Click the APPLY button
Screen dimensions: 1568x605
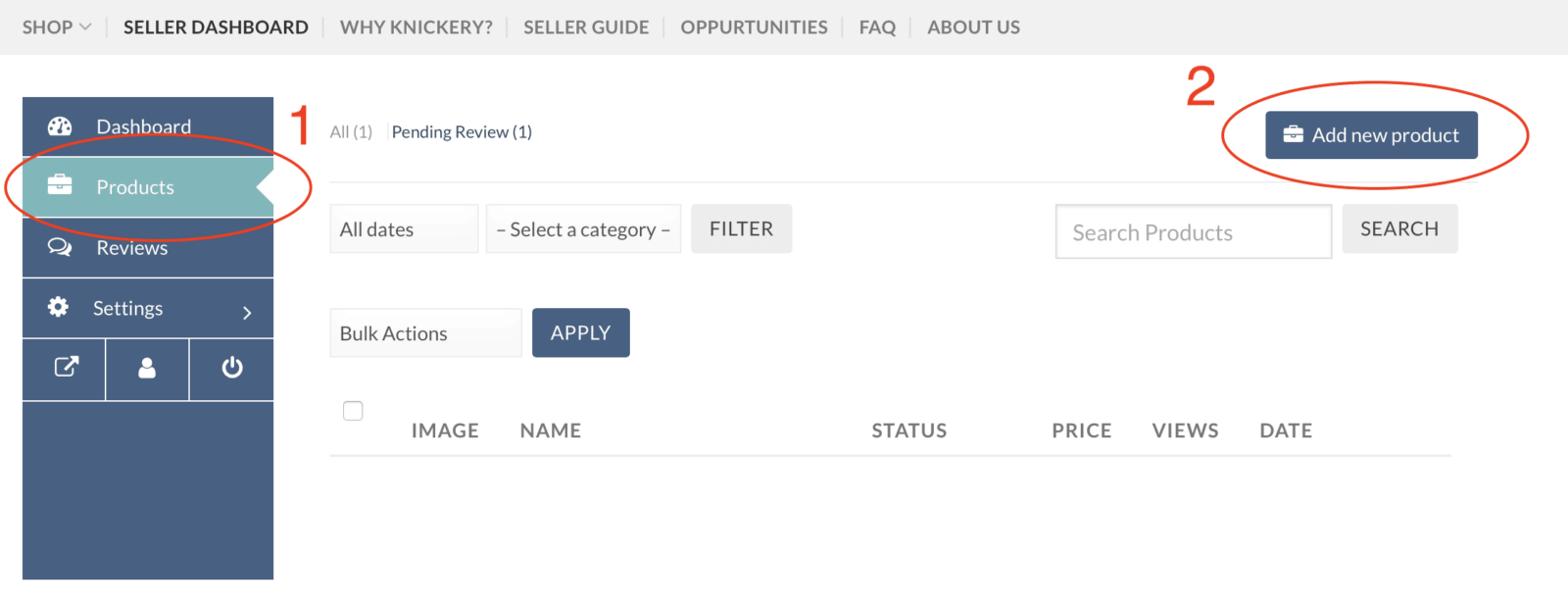tap(581, 332)
